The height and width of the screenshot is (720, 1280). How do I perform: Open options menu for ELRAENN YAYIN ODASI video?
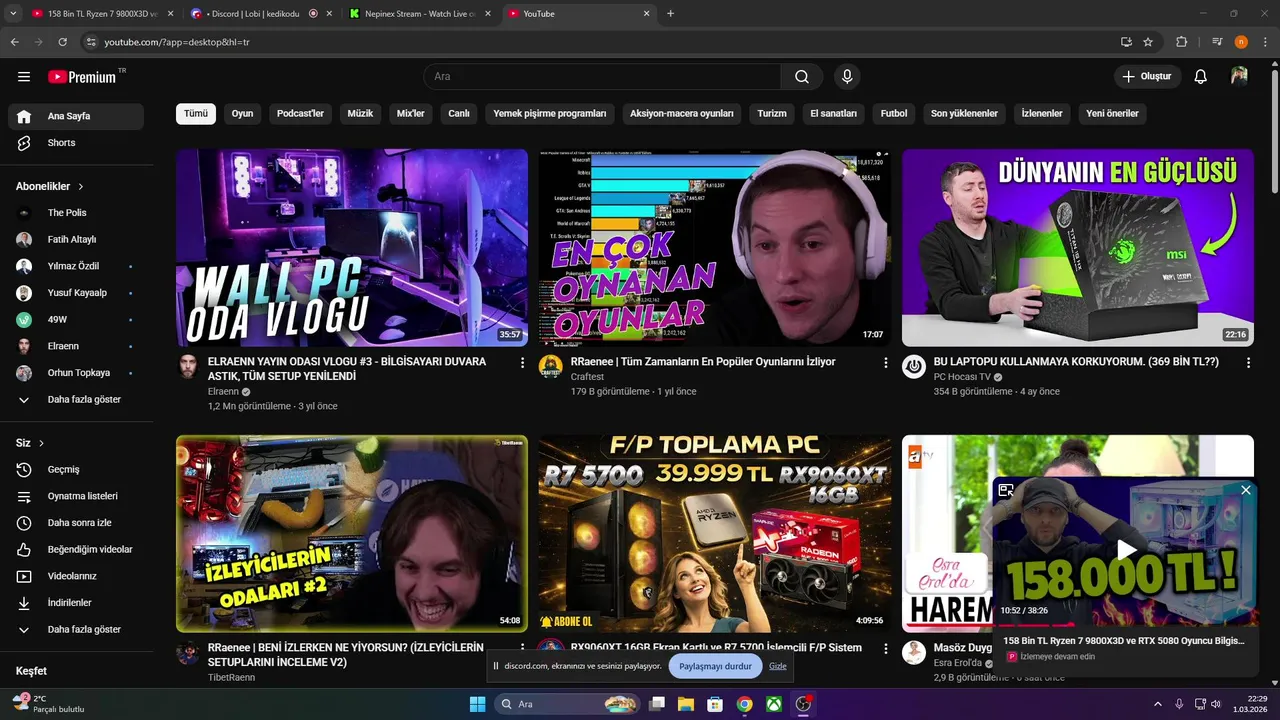[522, 363]
